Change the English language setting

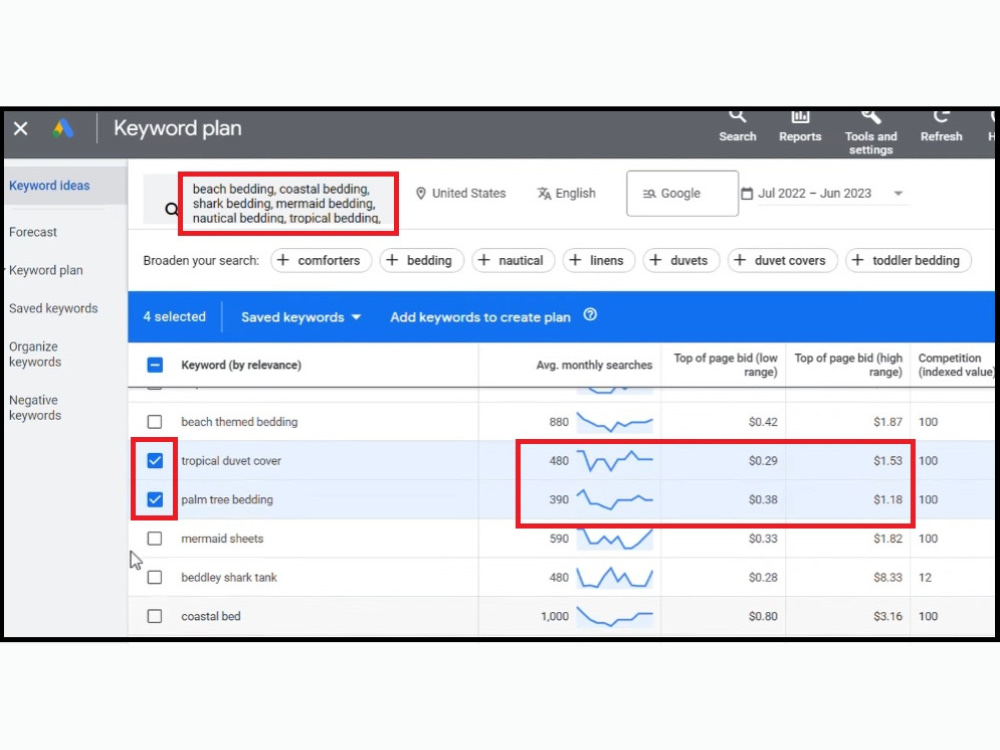pyautogui.click(x=566, y=193)
